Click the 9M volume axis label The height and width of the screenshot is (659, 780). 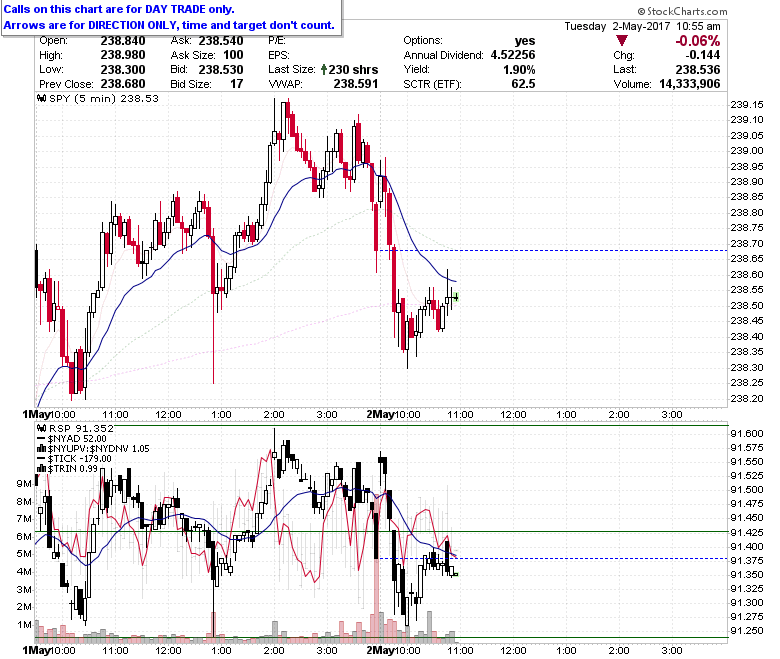pyautogui.click(x=24, y=483)
